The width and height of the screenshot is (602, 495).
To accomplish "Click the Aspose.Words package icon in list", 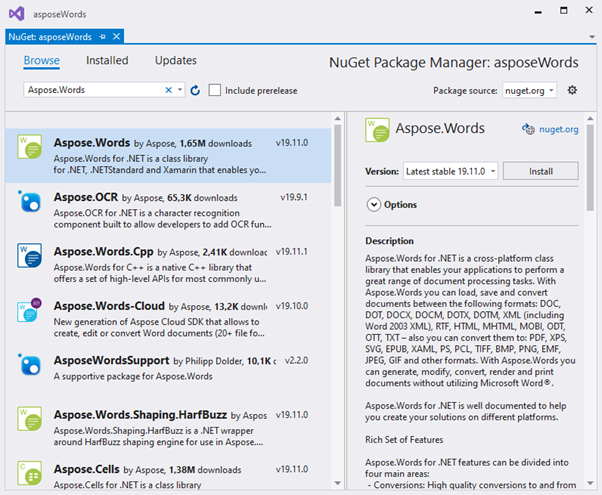I will tap(30, 147).
